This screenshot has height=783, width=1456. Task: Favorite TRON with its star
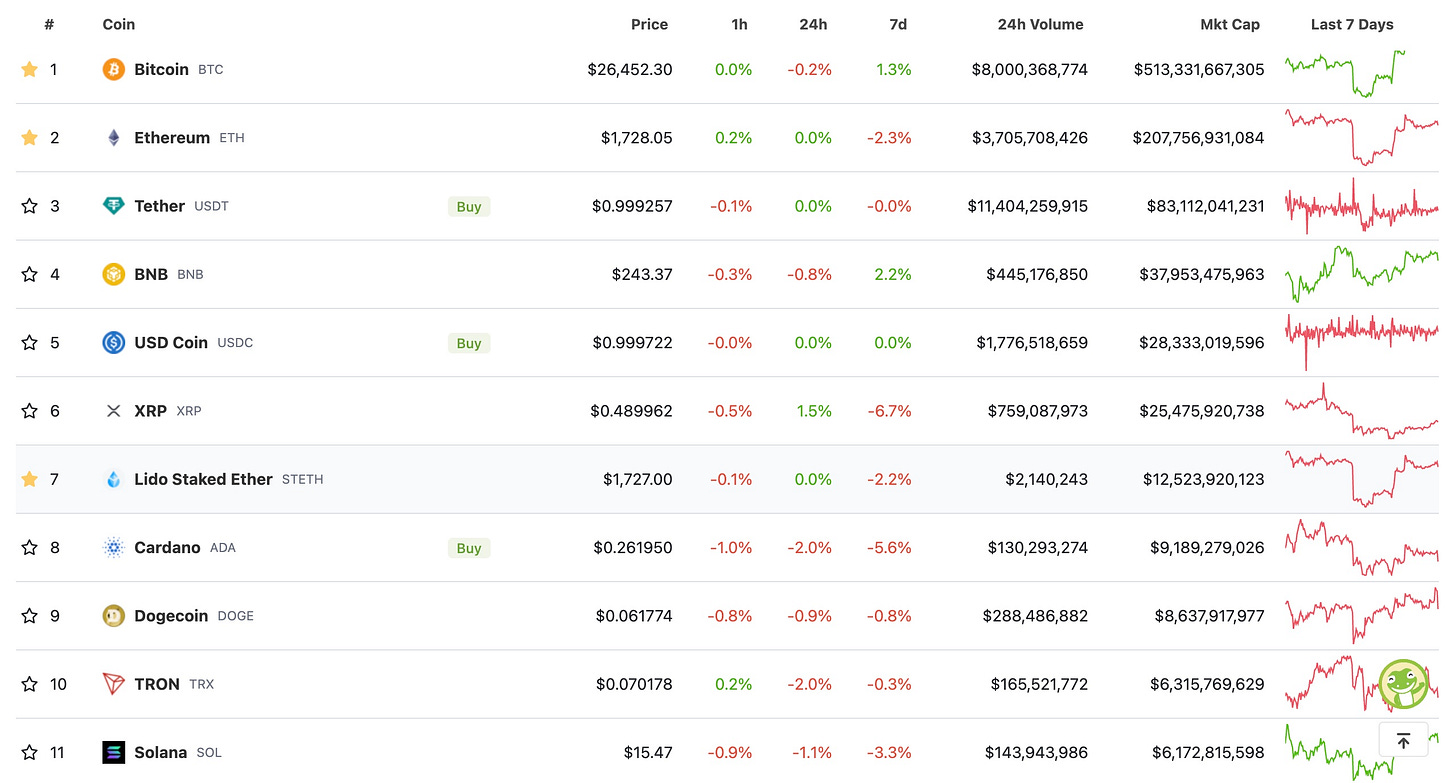[x=29, y=684]
